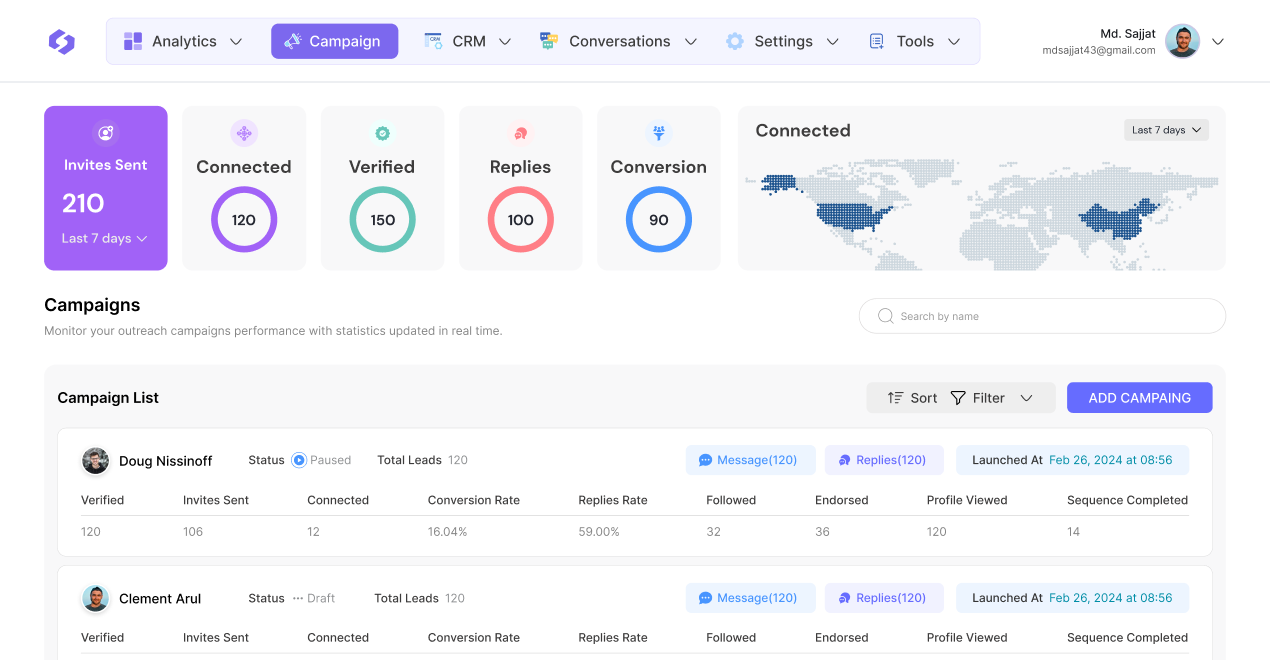
Task: Click Clement Arul's Replies(120) button
Action: [884, 598]
